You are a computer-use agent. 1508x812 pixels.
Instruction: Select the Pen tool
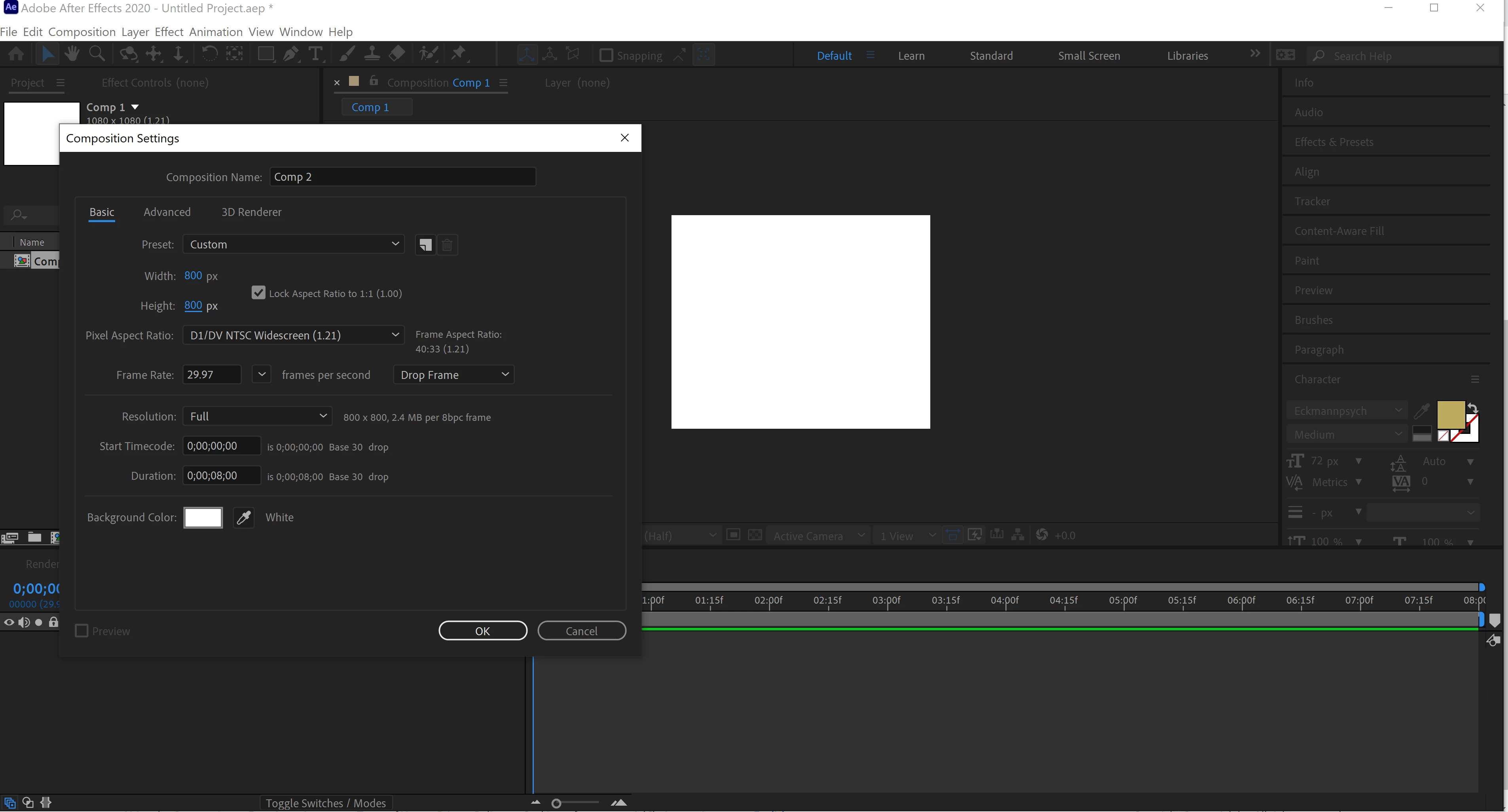[x=290, y=55]
